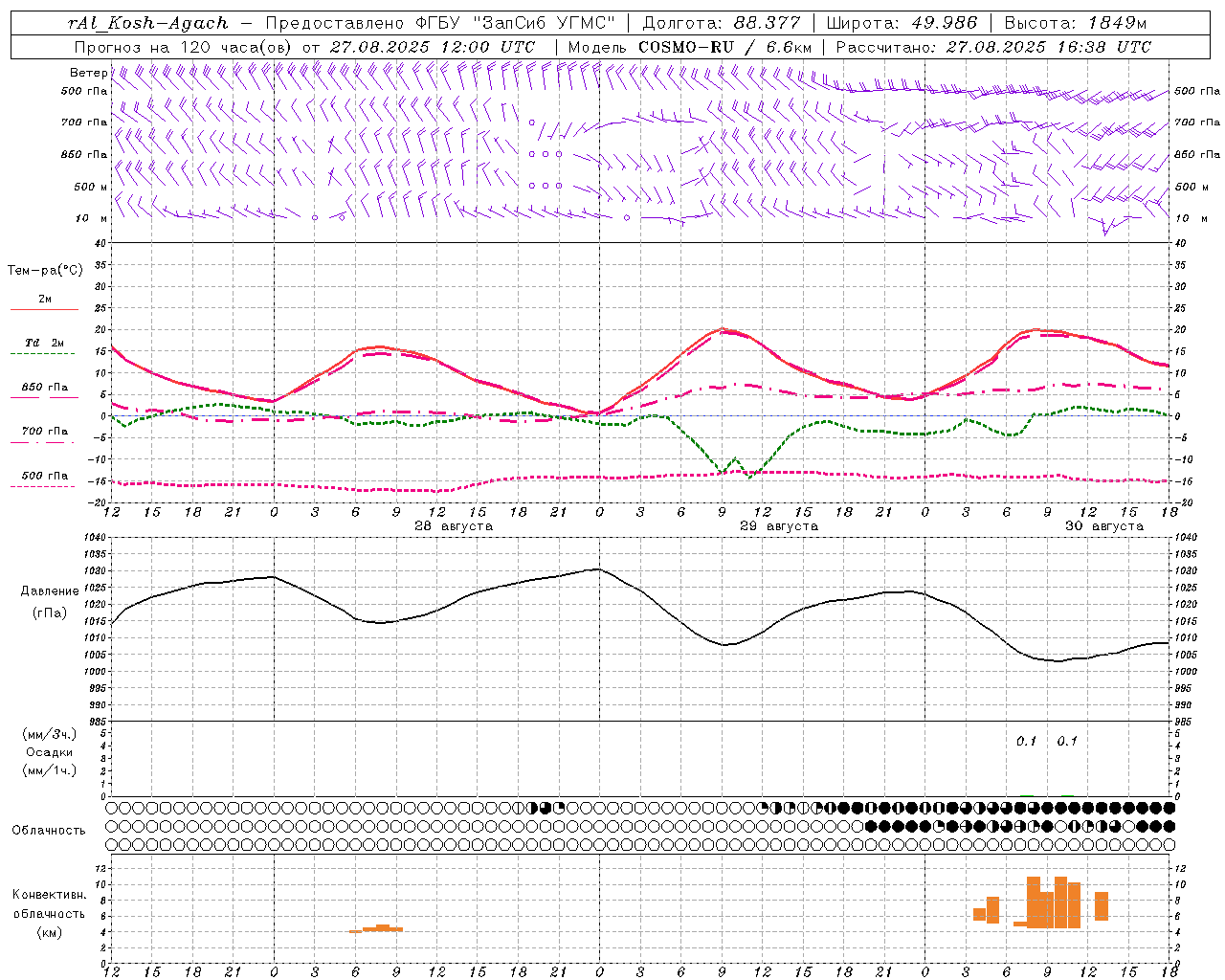Screen dimensions: 1225x980
Task: Click the elevation value Высота: 1849м
Action: pyautogui.click(x=1076, y=23)
